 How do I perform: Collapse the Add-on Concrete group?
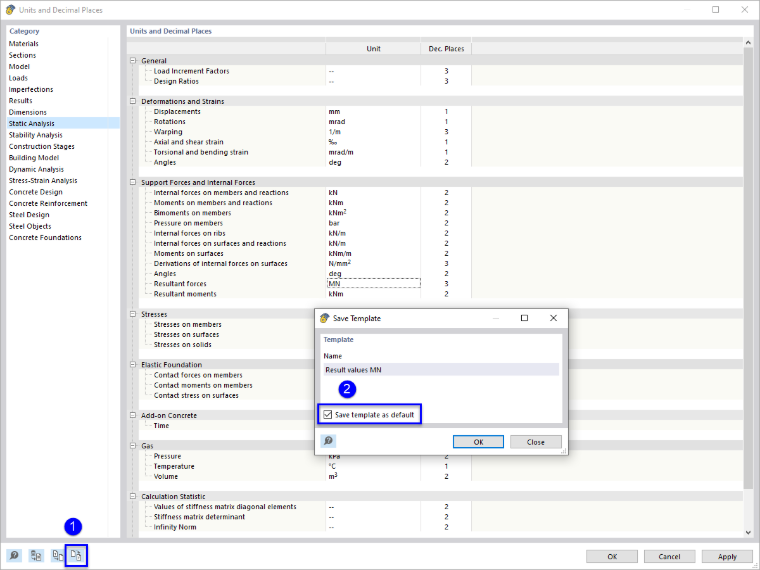133,415
